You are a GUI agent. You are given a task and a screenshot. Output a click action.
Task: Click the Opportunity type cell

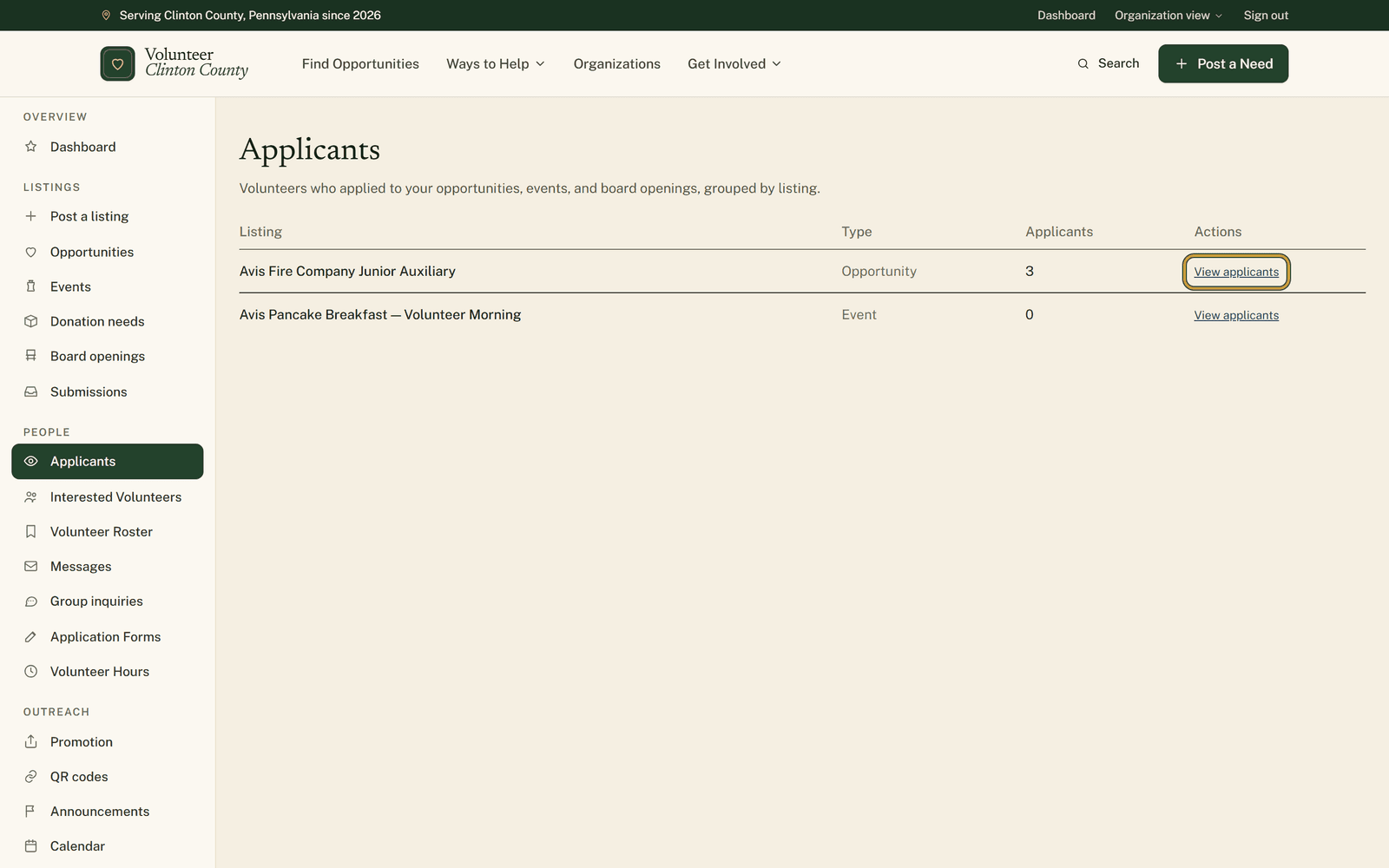point(879,271)
